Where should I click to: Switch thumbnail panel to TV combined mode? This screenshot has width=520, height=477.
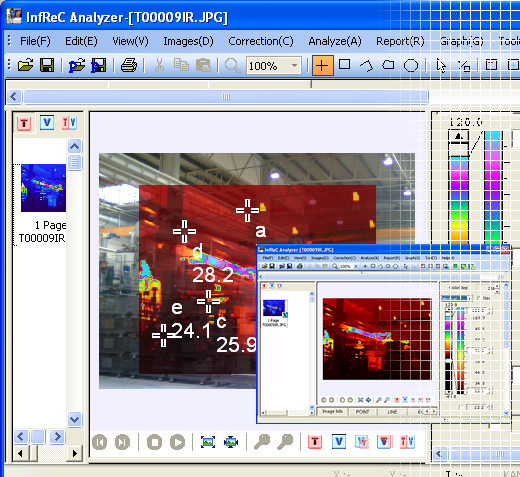point(69,123)
